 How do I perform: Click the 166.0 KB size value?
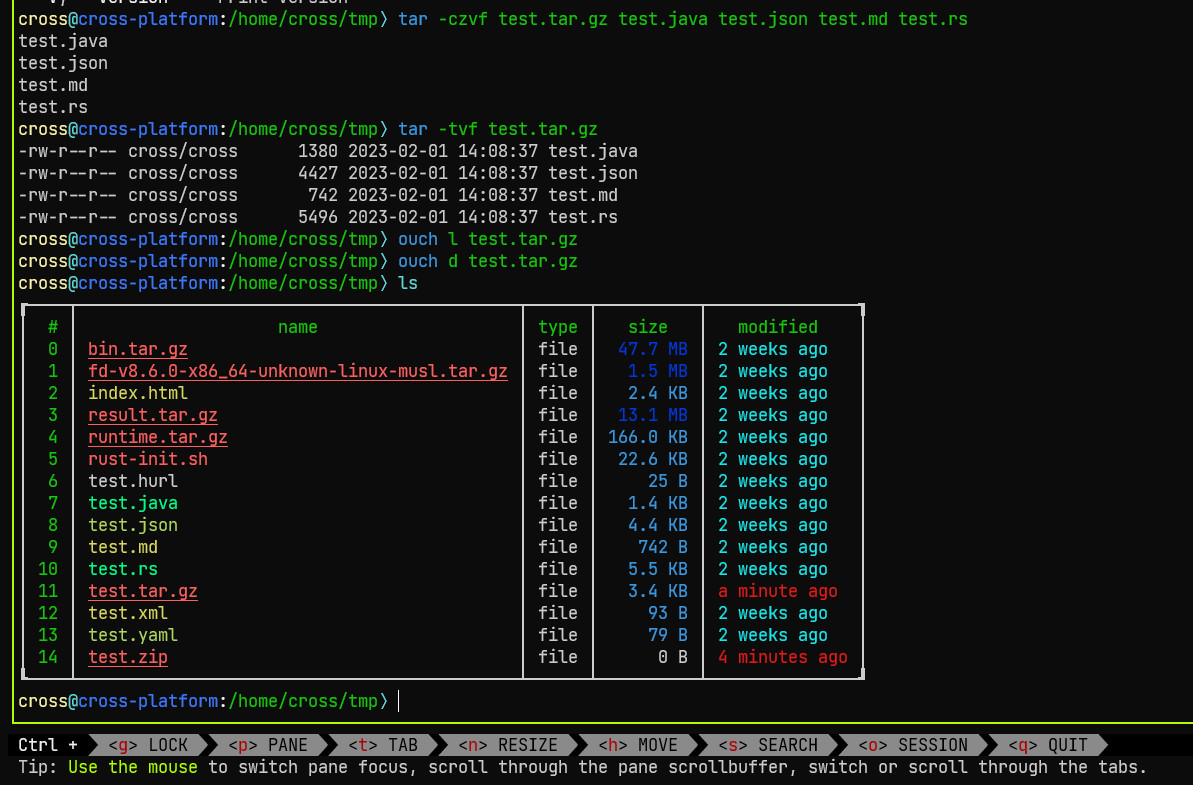tap(647, 437)
